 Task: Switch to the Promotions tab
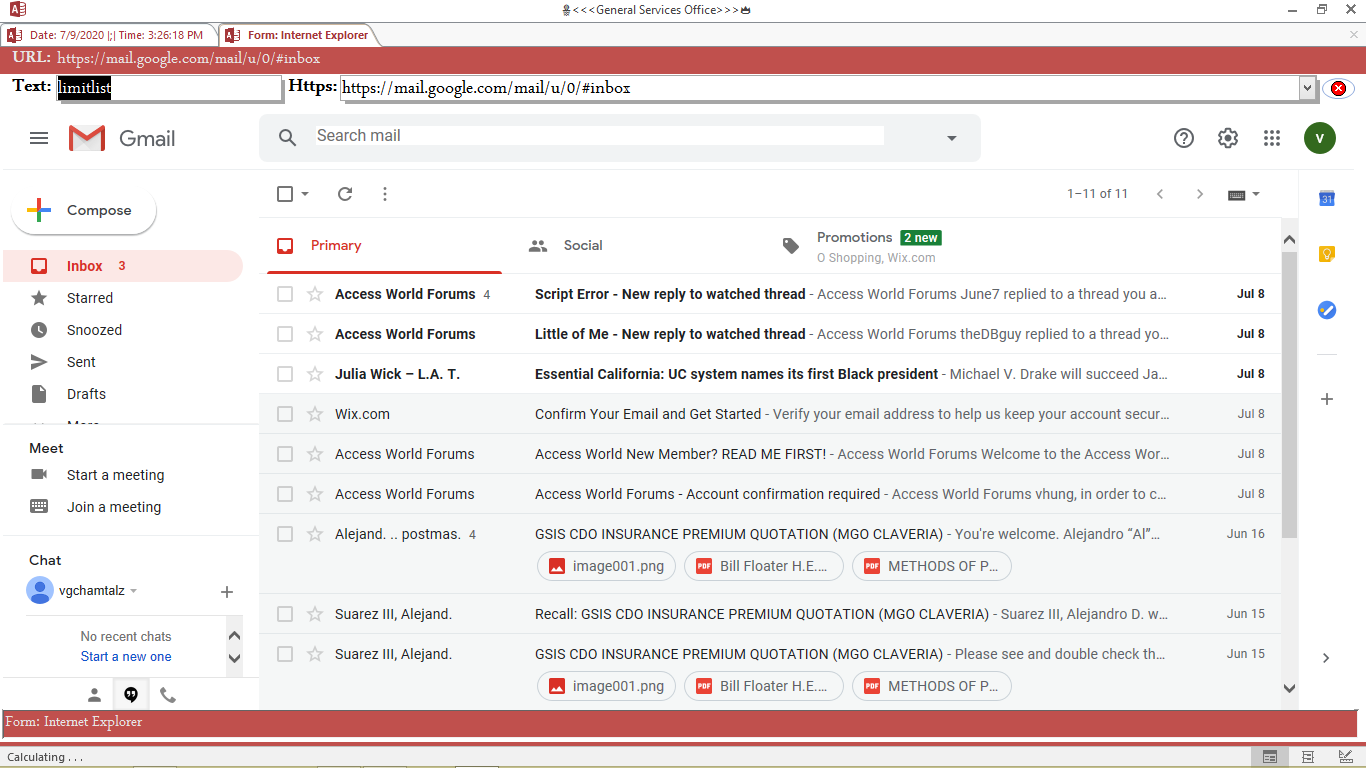click(x=889, y=246)
